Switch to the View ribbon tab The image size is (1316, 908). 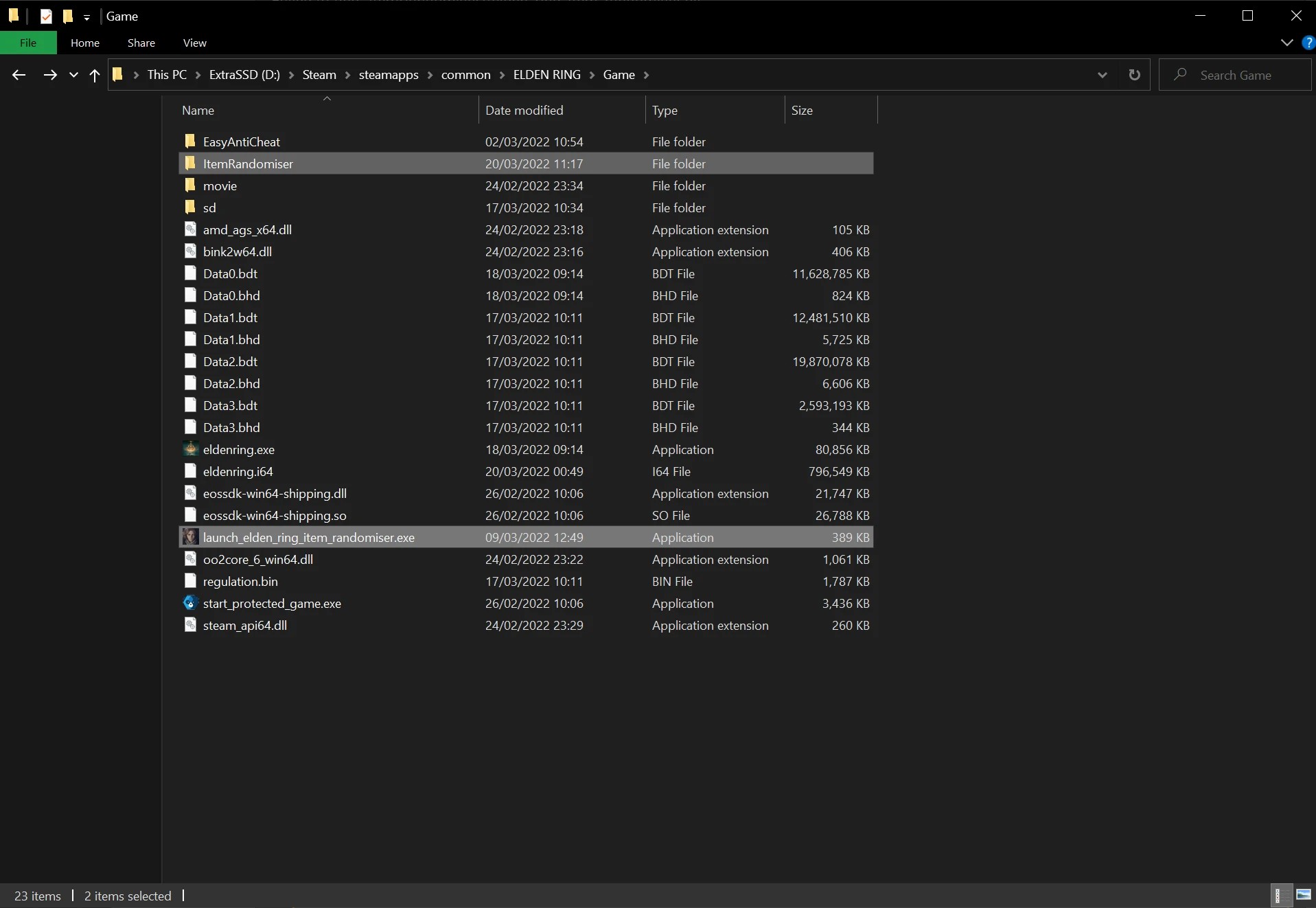tap(195, 43)
